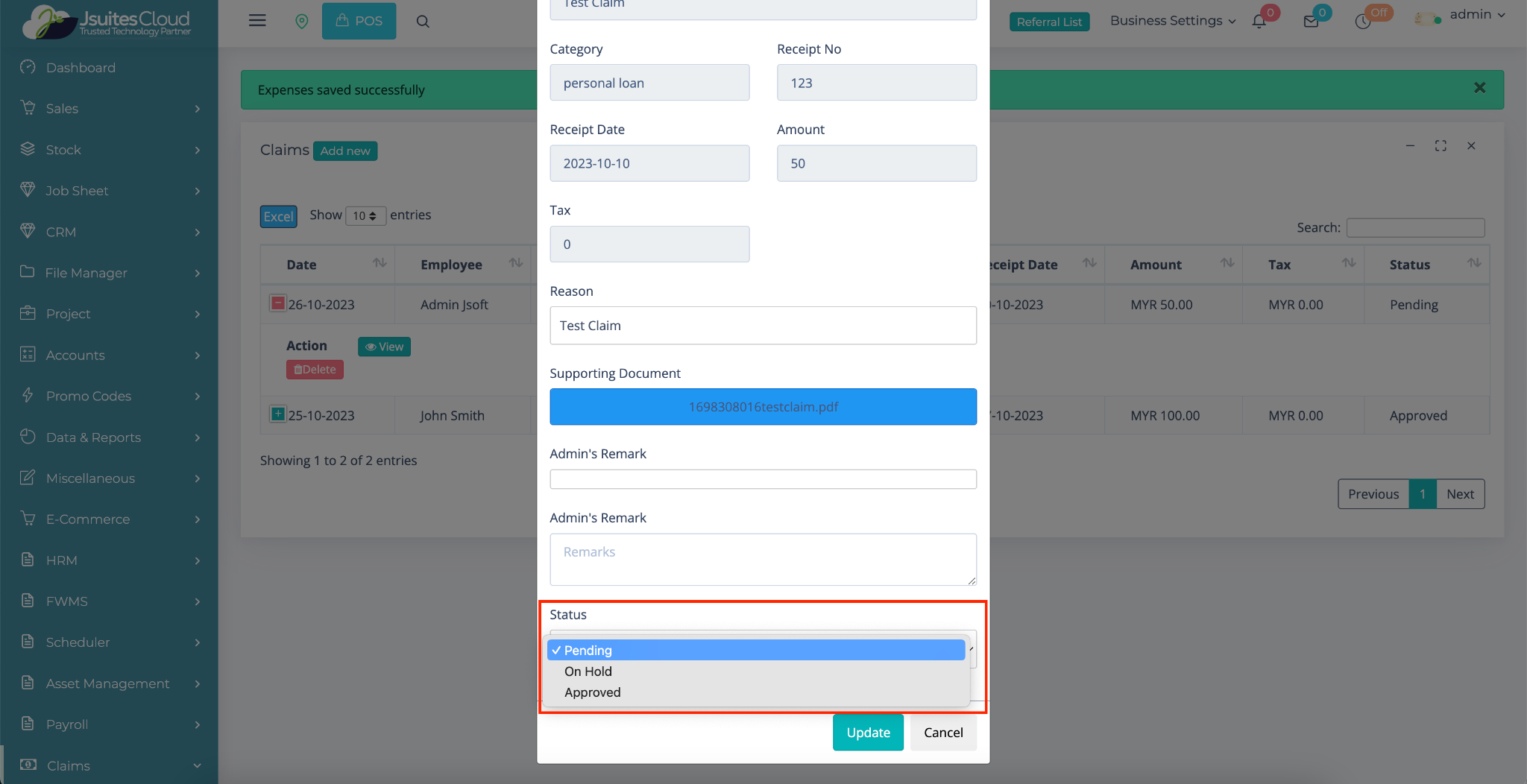1527x784 pixels.
Task: Click the clock icon in header
Action: click(1363, 22)
